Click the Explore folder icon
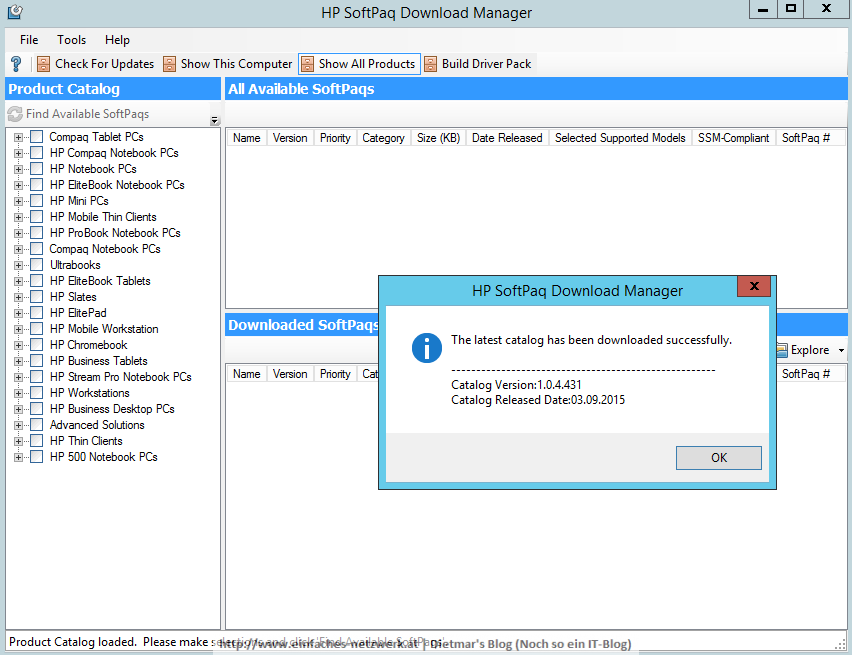This screenshot has width=852, height=655. [x=782, y=350]
